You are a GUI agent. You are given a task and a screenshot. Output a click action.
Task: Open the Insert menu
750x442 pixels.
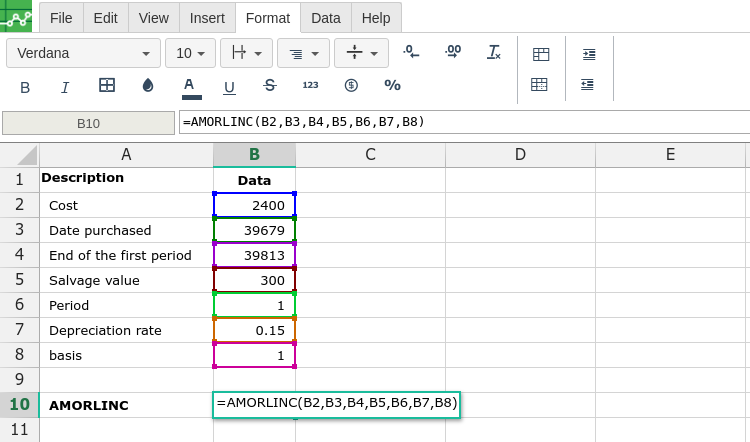point(207,18)
